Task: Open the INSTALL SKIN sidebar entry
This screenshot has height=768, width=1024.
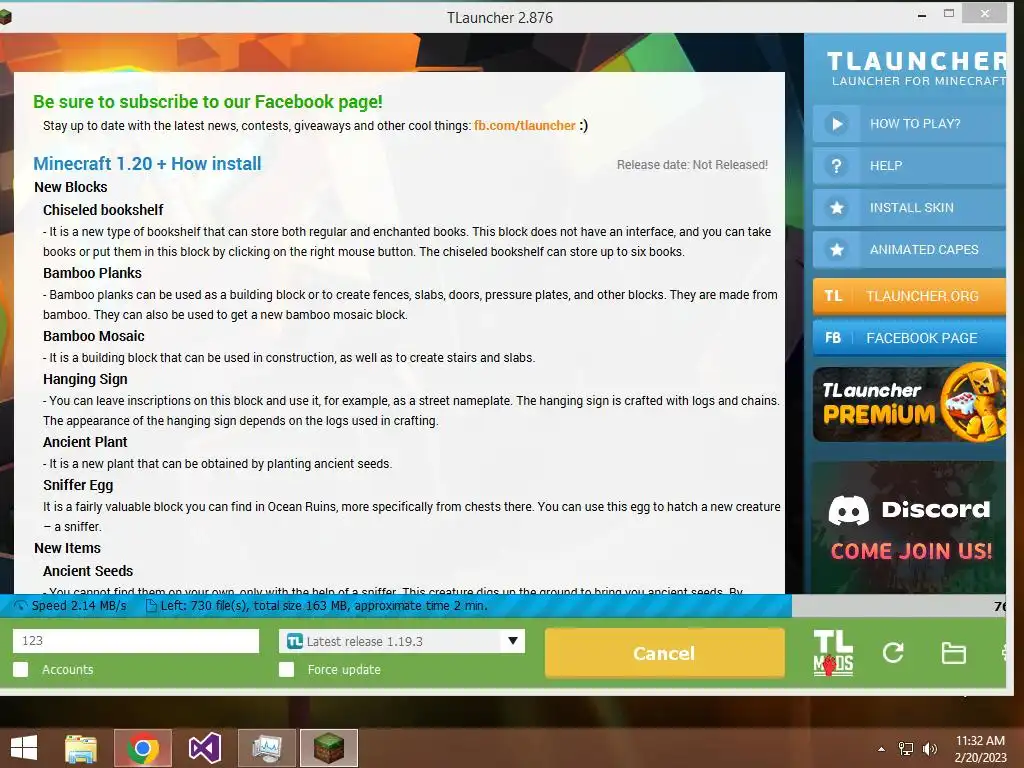Action: (909, 208)
